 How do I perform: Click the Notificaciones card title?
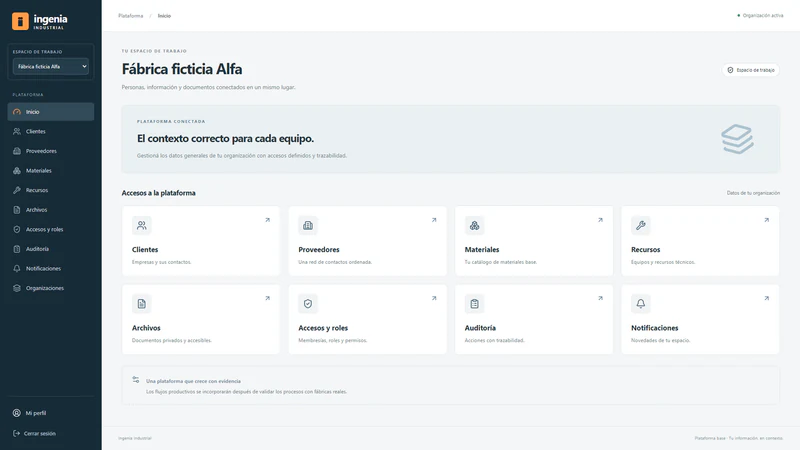tap(655, 328)
